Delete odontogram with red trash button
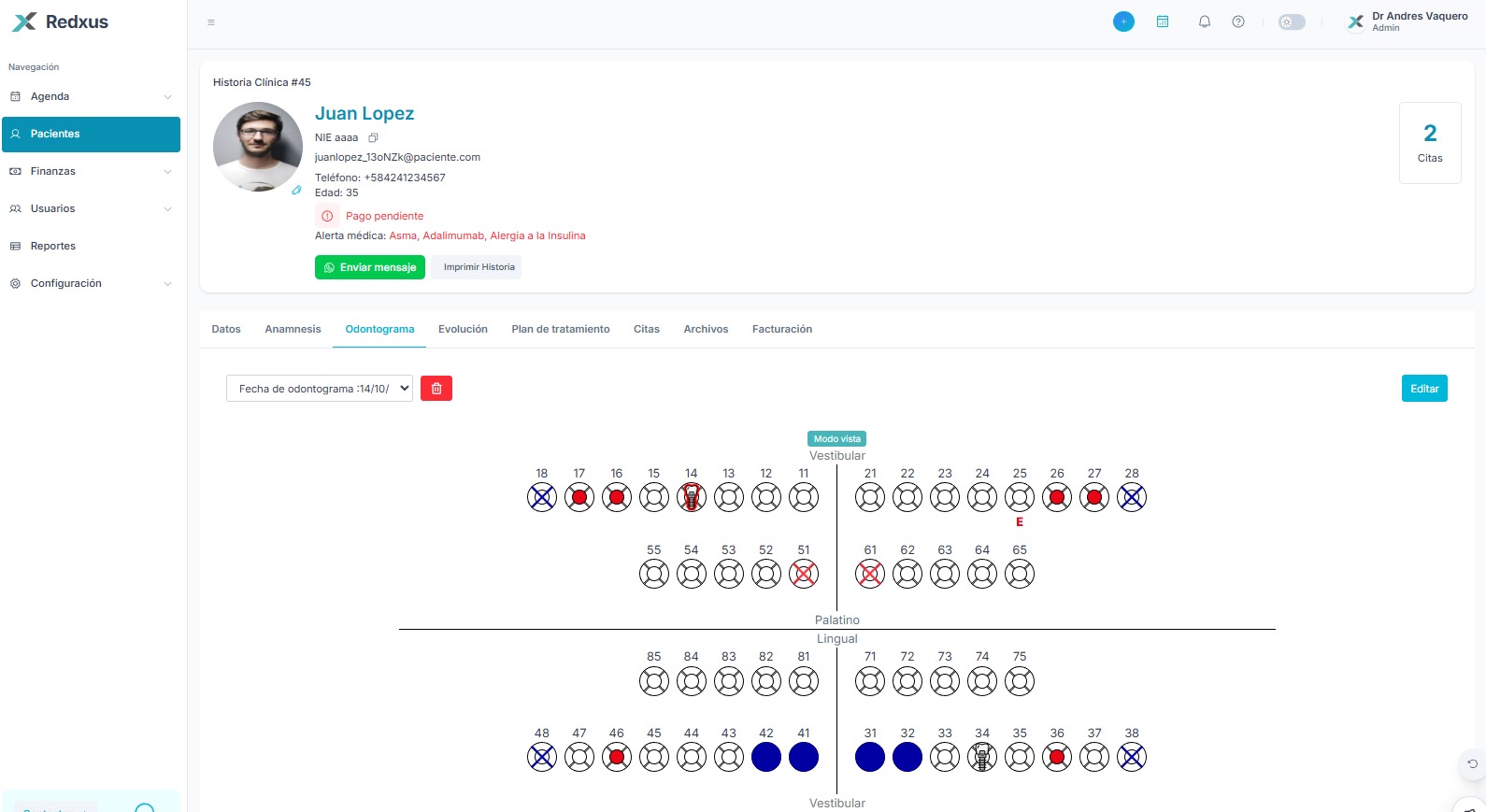The width and height of the screenshot is (1486, 812). [x=436, y=389]
